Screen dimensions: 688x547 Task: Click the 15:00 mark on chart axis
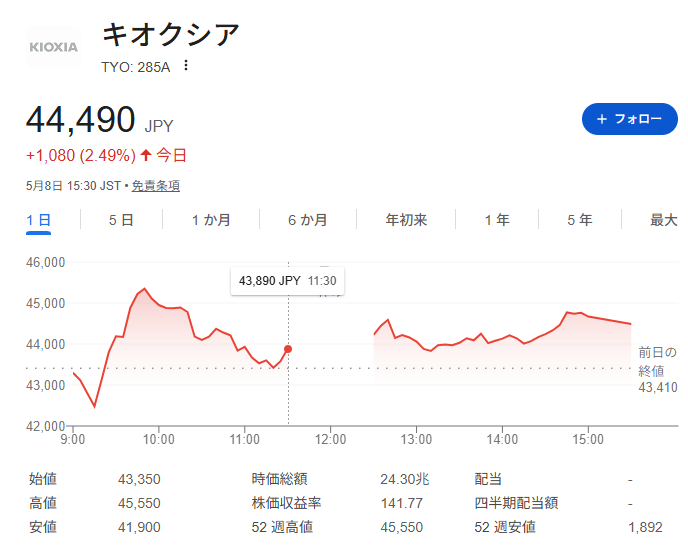(x=588, y=439)
